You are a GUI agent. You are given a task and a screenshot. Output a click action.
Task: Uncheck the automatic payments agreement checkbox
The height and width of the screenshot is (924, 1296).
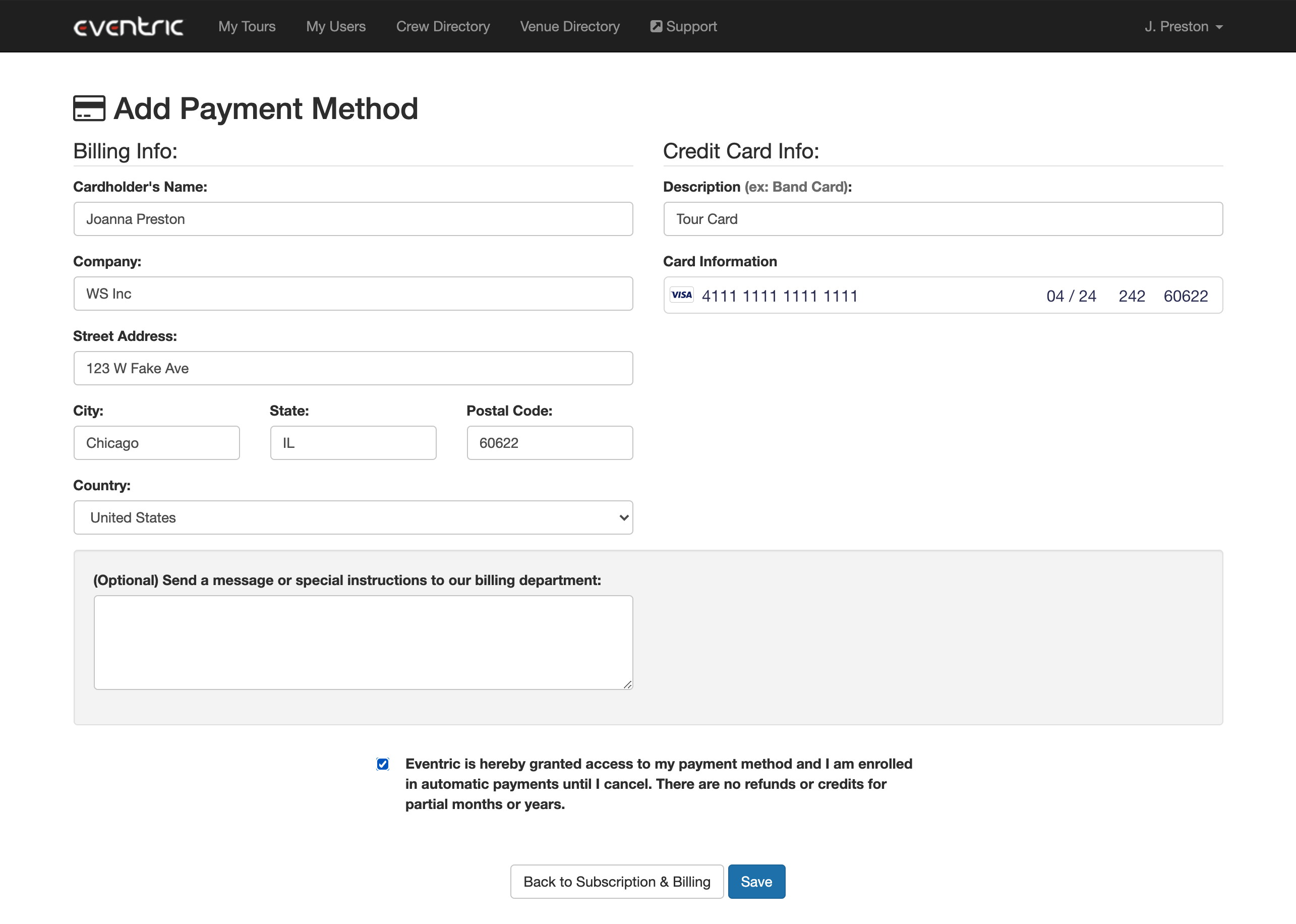[x=382, y=764]
